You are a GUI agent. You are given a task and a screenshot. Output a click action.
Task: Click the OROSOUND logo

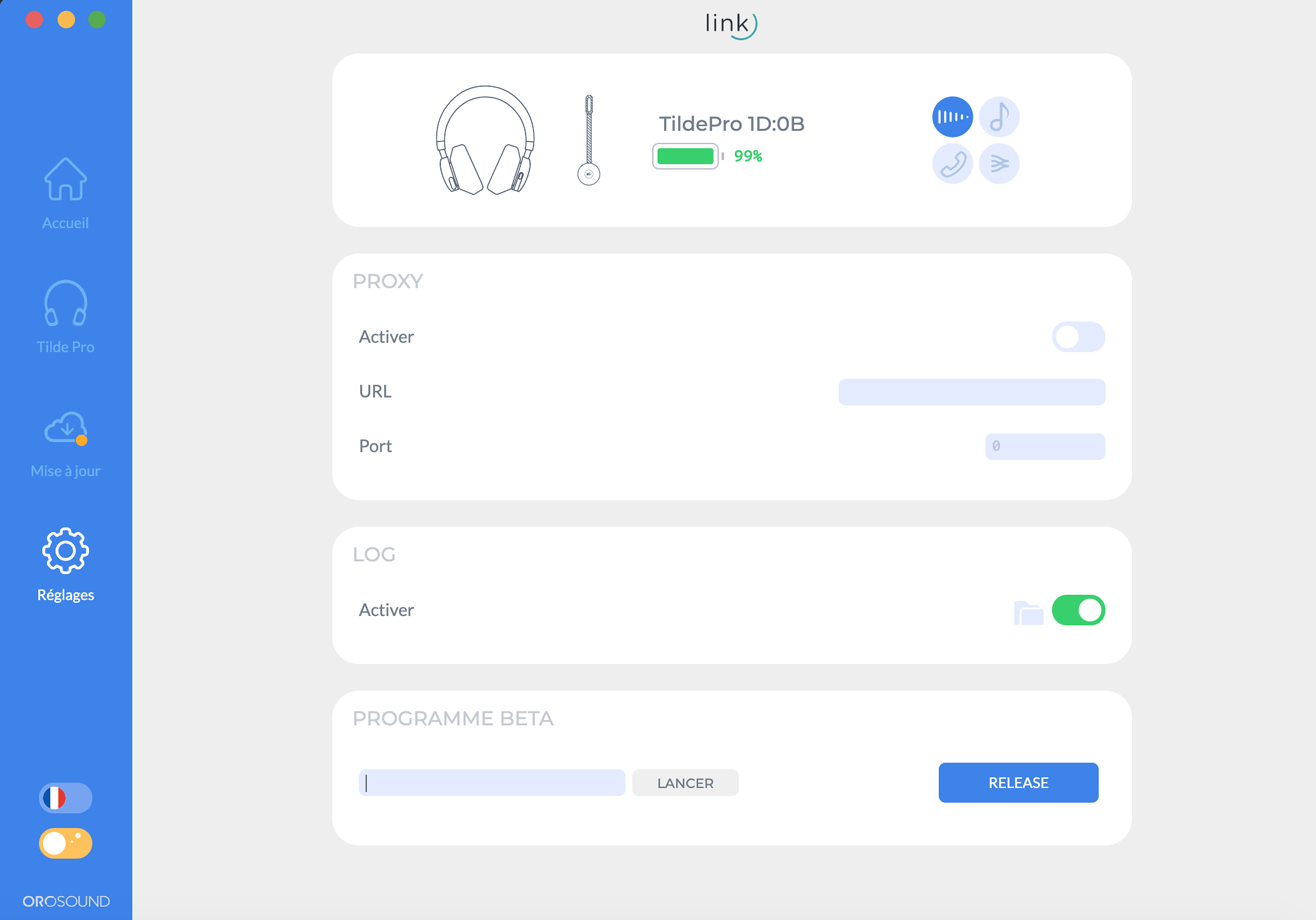[66, 901]
